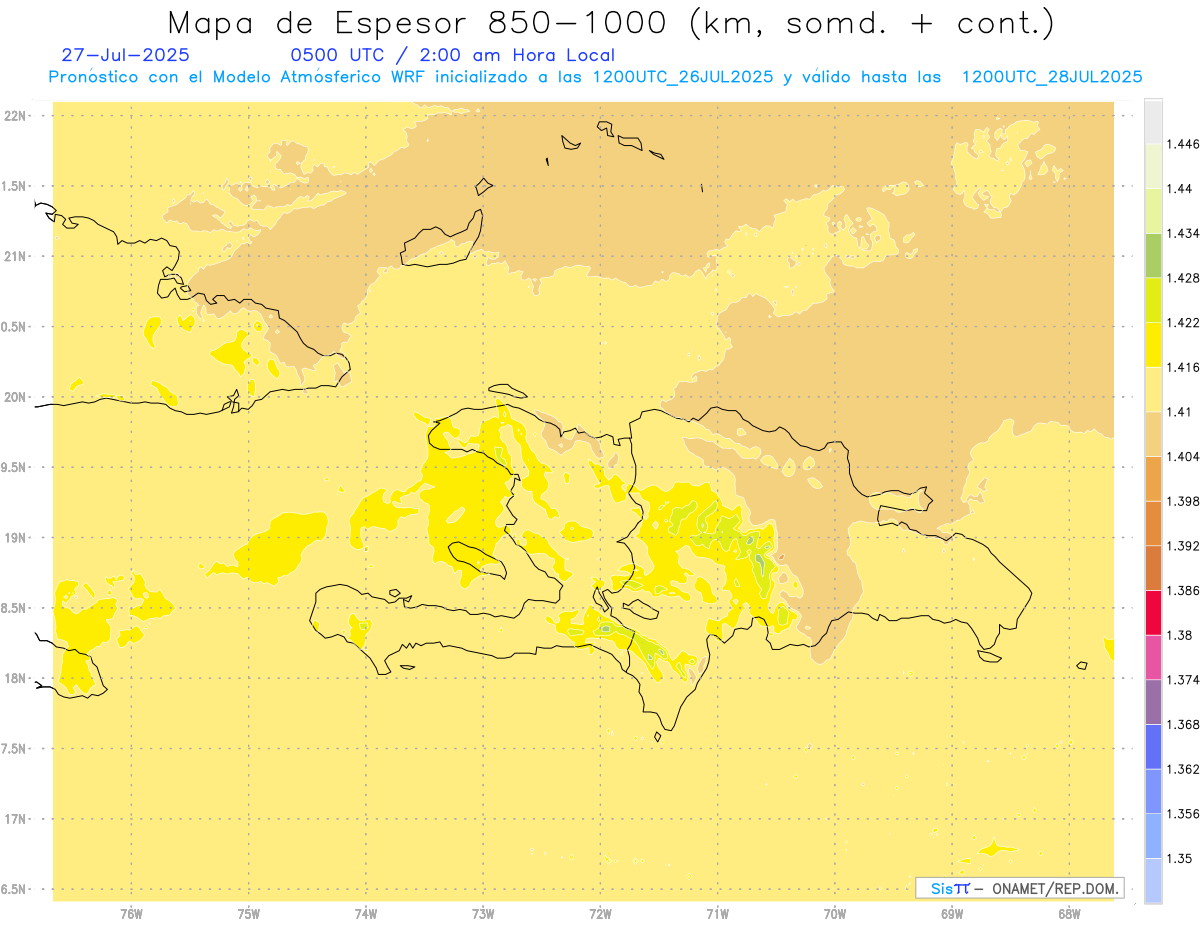Pick the purple legend swatch between 1.368 and 1.374

tap(1153, 702)
